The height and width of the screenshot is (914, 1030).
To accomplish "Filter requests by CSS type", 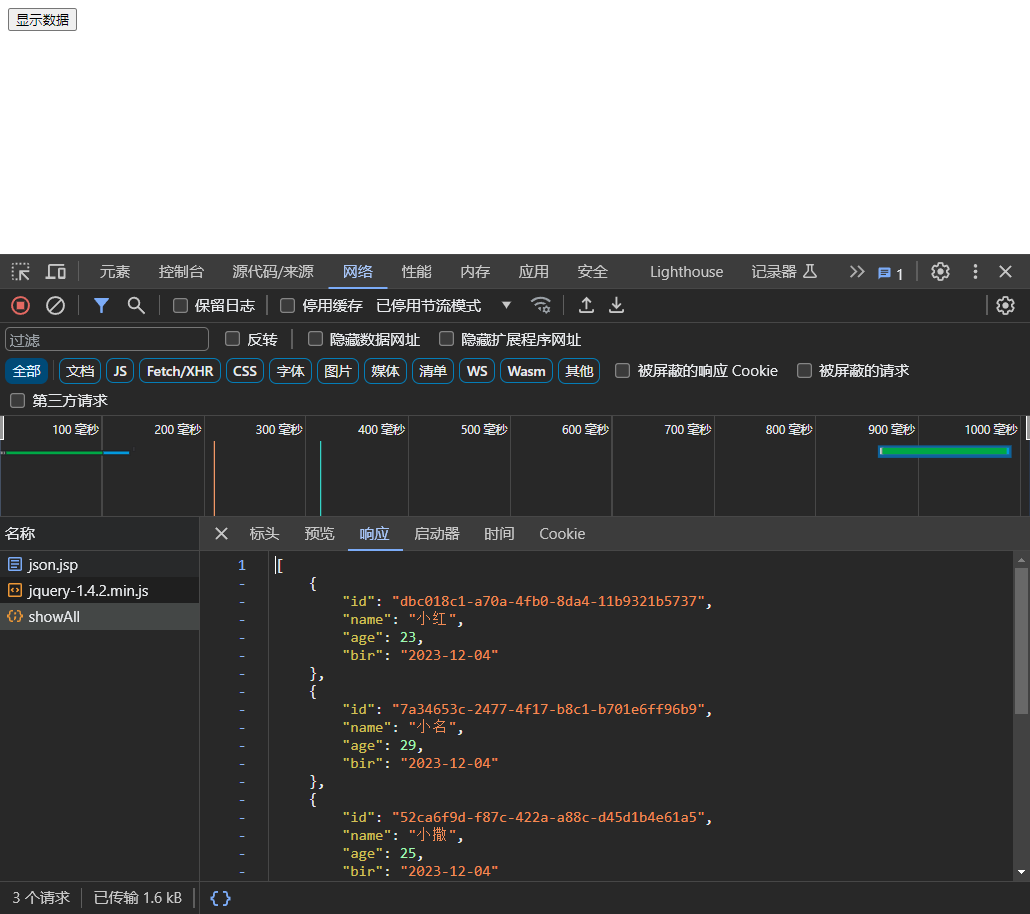I will click(245, 371).
